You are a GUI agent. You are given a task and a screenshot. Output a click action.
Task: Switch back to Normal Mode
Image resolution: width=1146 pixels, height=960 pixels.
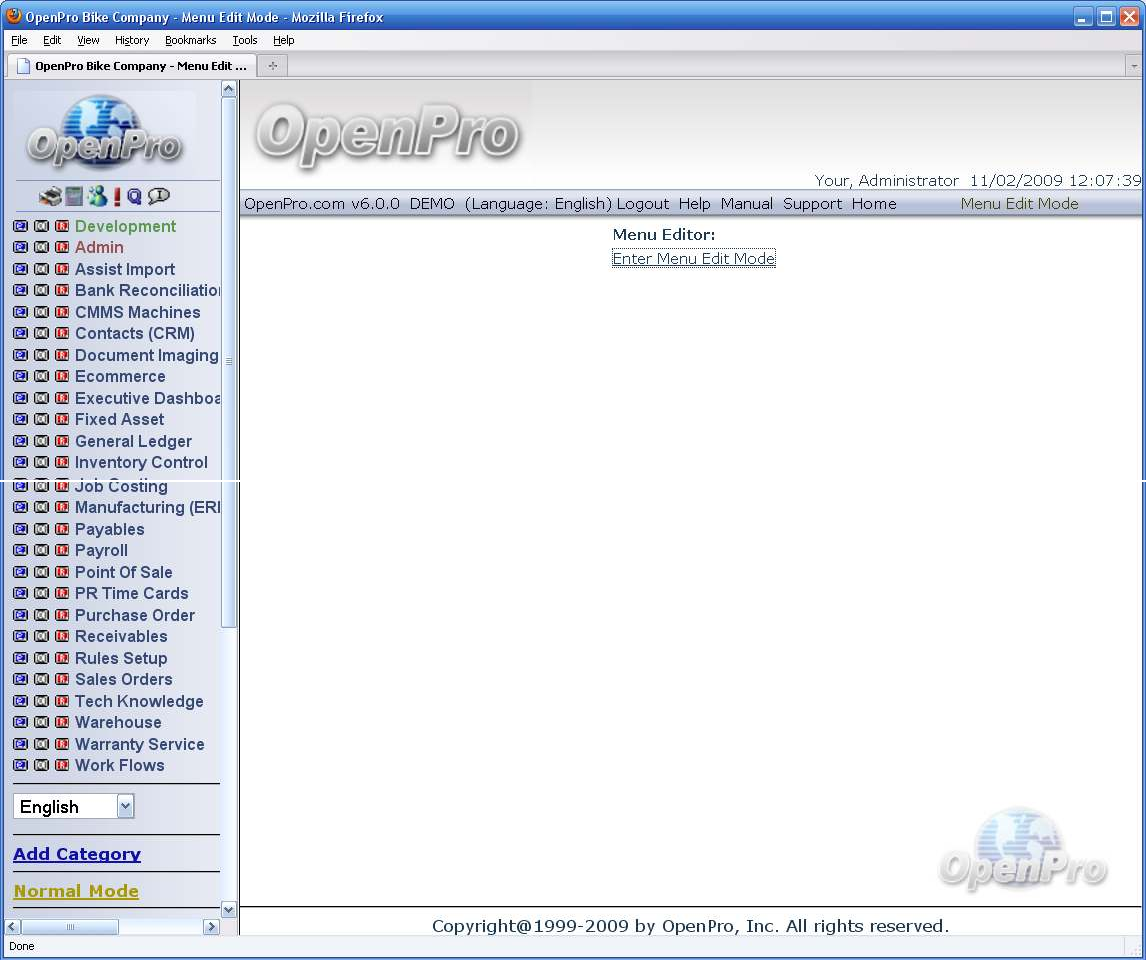[76, 891]
